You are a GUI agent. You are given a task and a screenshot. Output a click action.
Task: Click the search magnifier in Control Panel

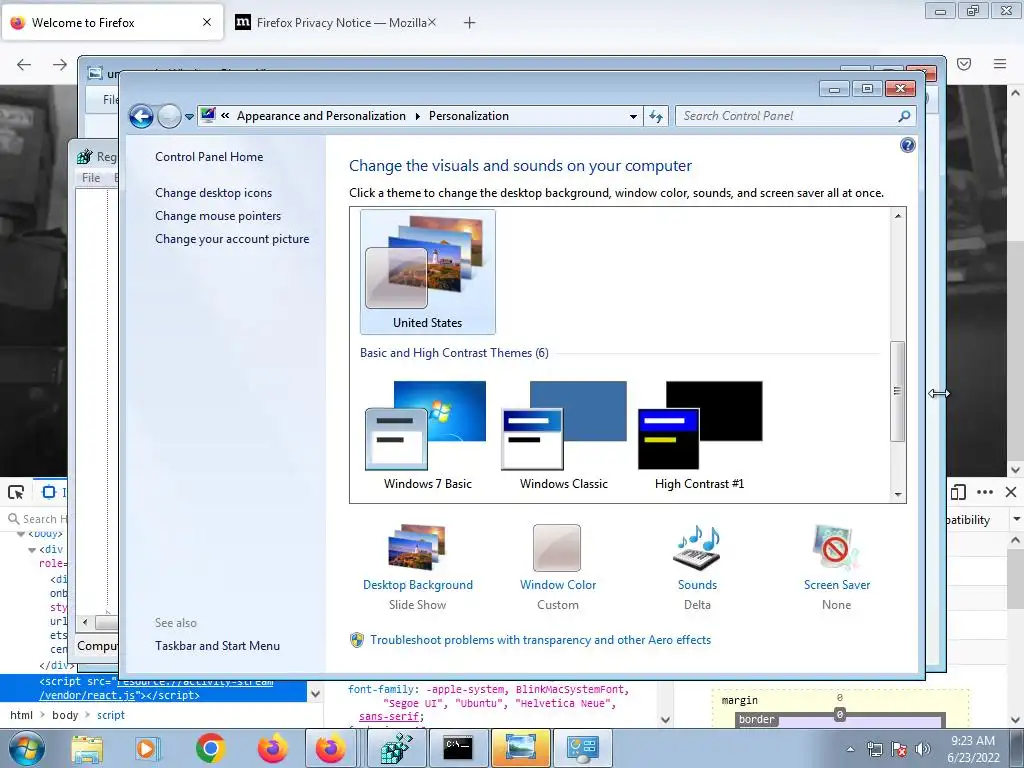point(904,116)
